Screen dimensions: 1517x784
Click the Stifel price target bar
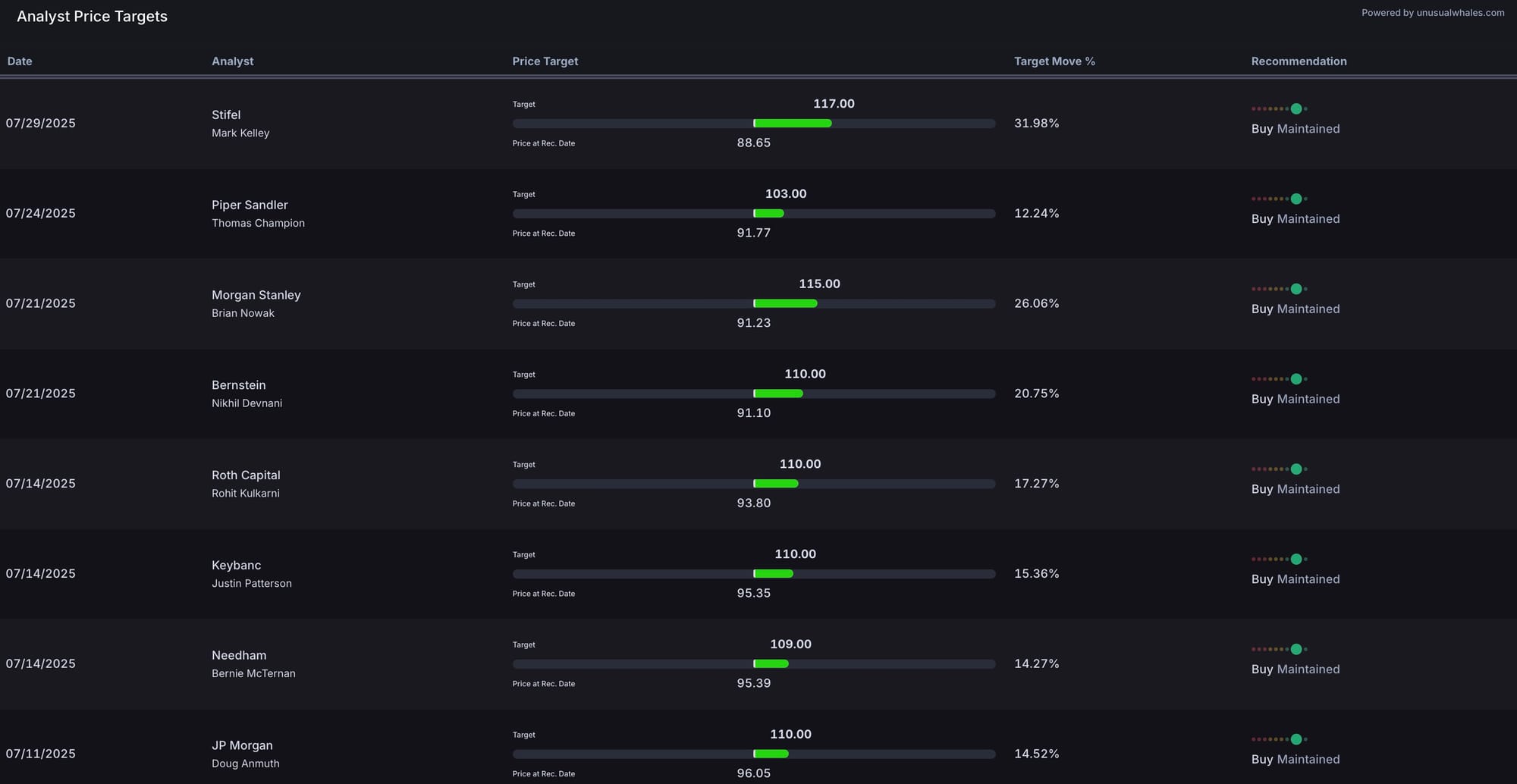[x=754, y=124]
